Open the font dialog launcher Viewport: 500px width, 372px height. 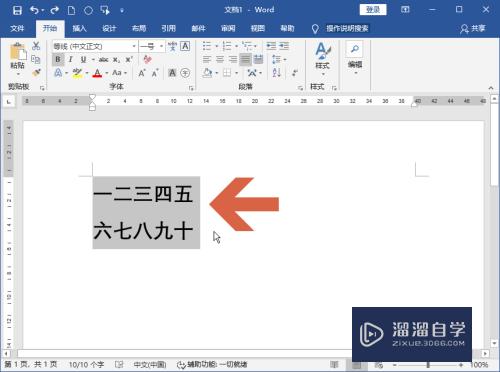pyautogui.click(x=191, y=88)
